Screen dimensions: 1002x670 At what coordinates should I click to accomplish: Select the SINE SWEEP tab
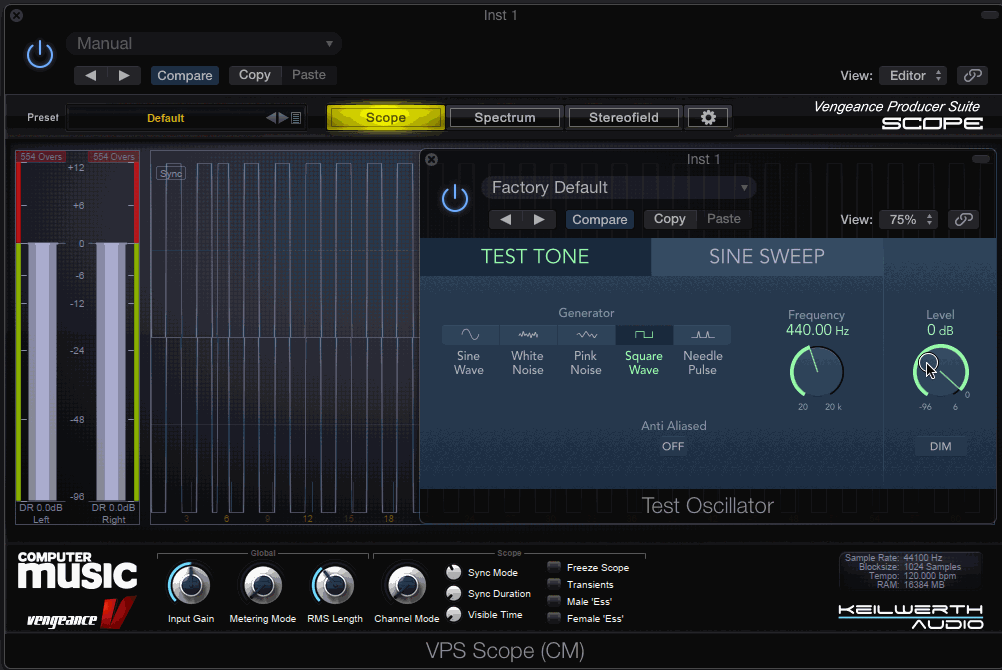767,256
